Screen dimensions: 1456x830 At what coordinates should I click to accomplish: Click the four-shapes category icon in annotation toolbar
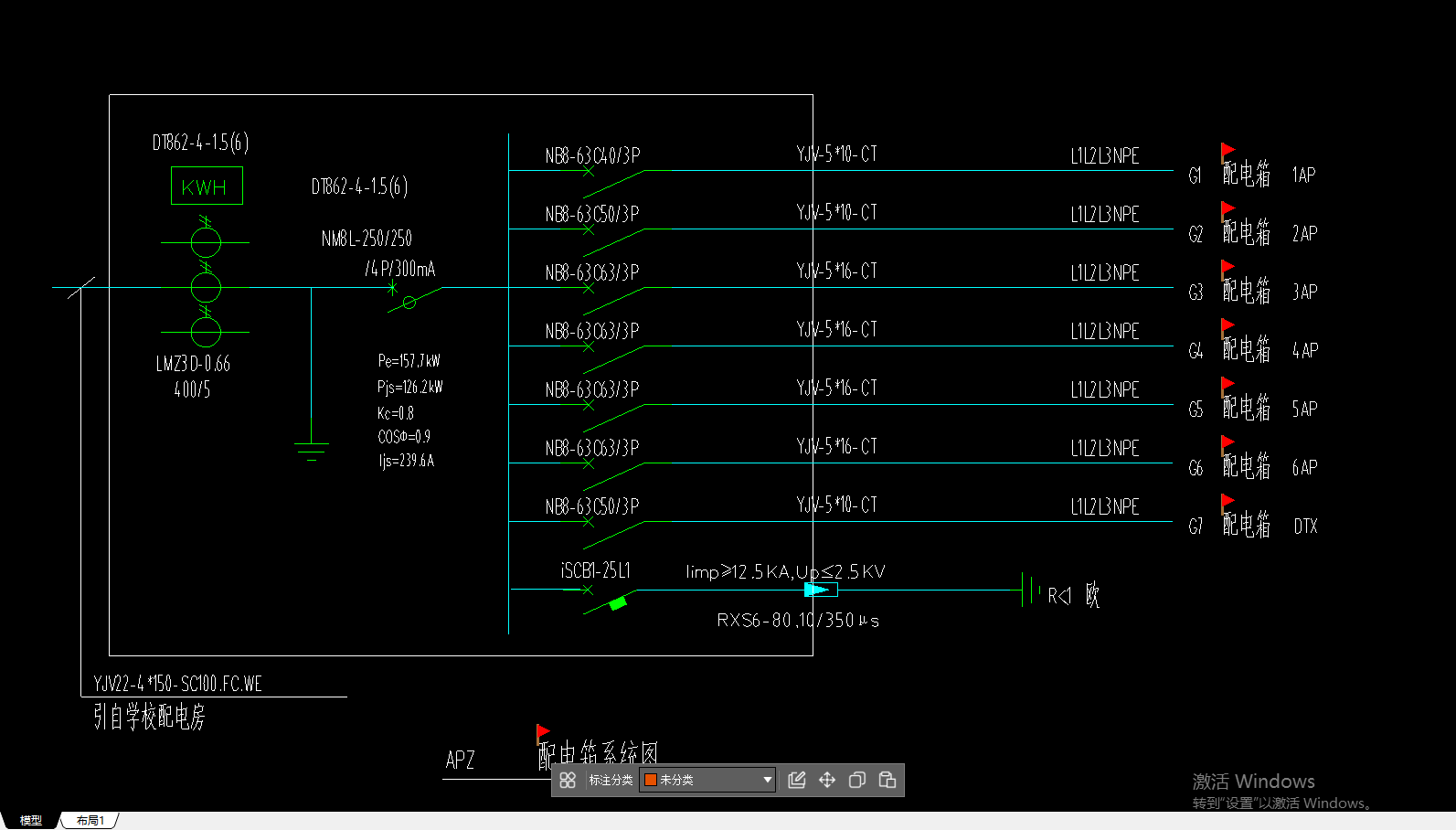(x=568, y=780)
